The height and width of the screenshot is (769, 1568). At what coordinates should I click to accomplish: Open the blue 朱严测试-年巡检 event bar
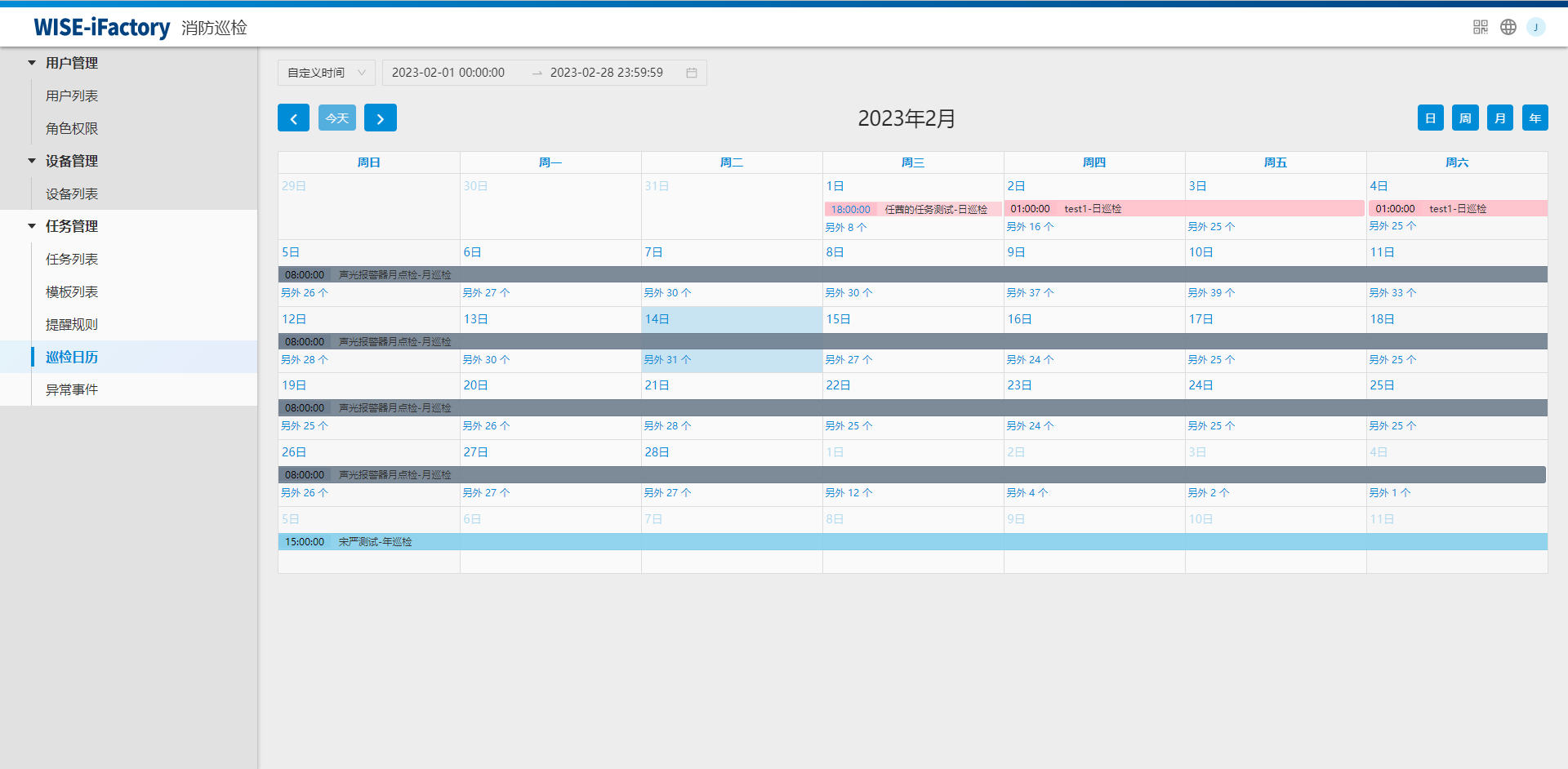pyautogui.click(x=376, y=542)
